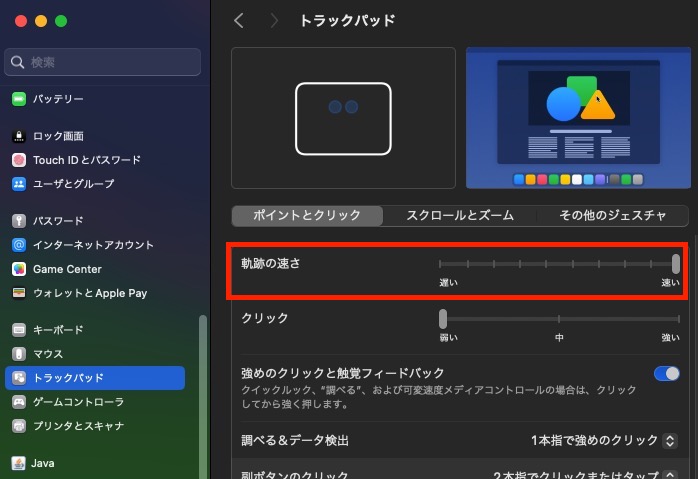Open the Game Center sidebar icon

[18, 269]
